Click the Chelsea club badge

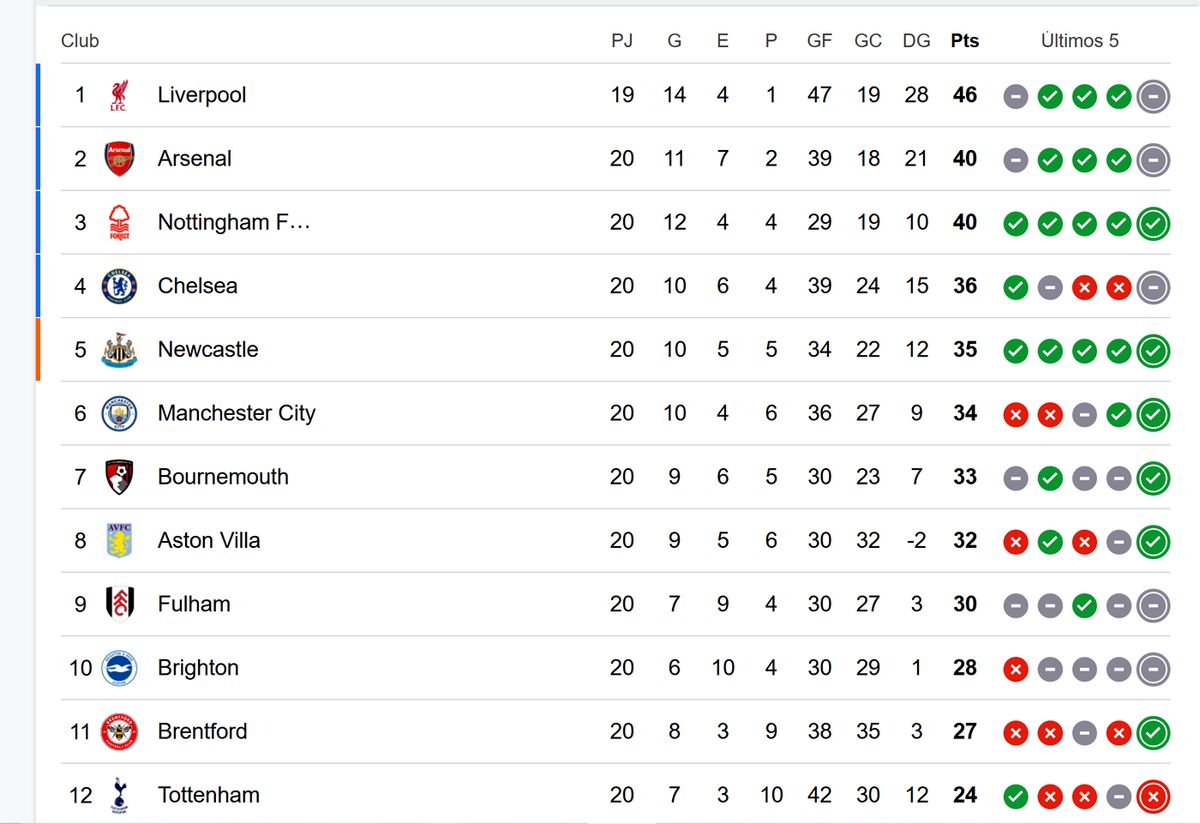(x=119, y=286)
